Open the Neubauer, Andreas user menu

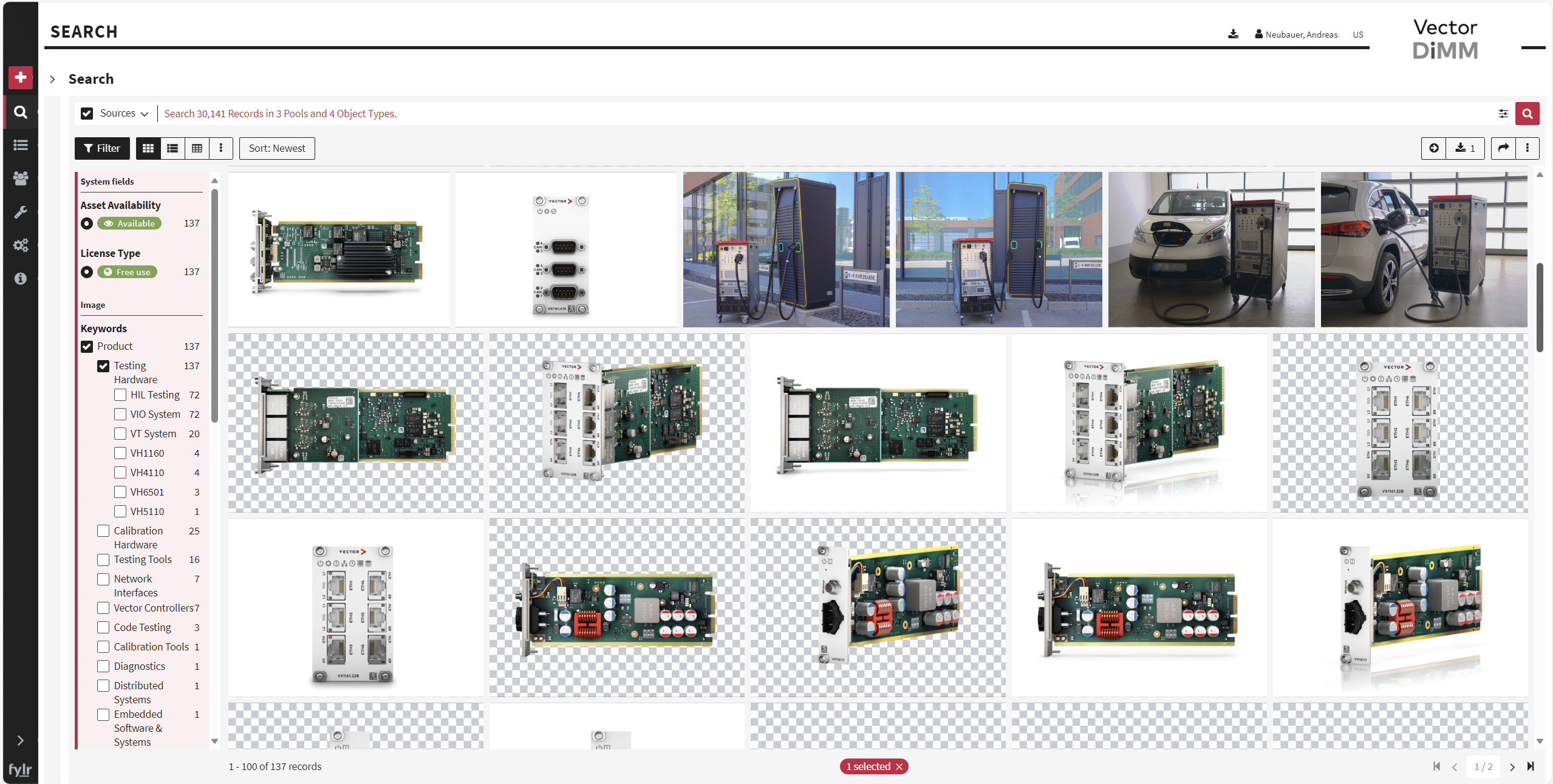[x=1297, y=35]
